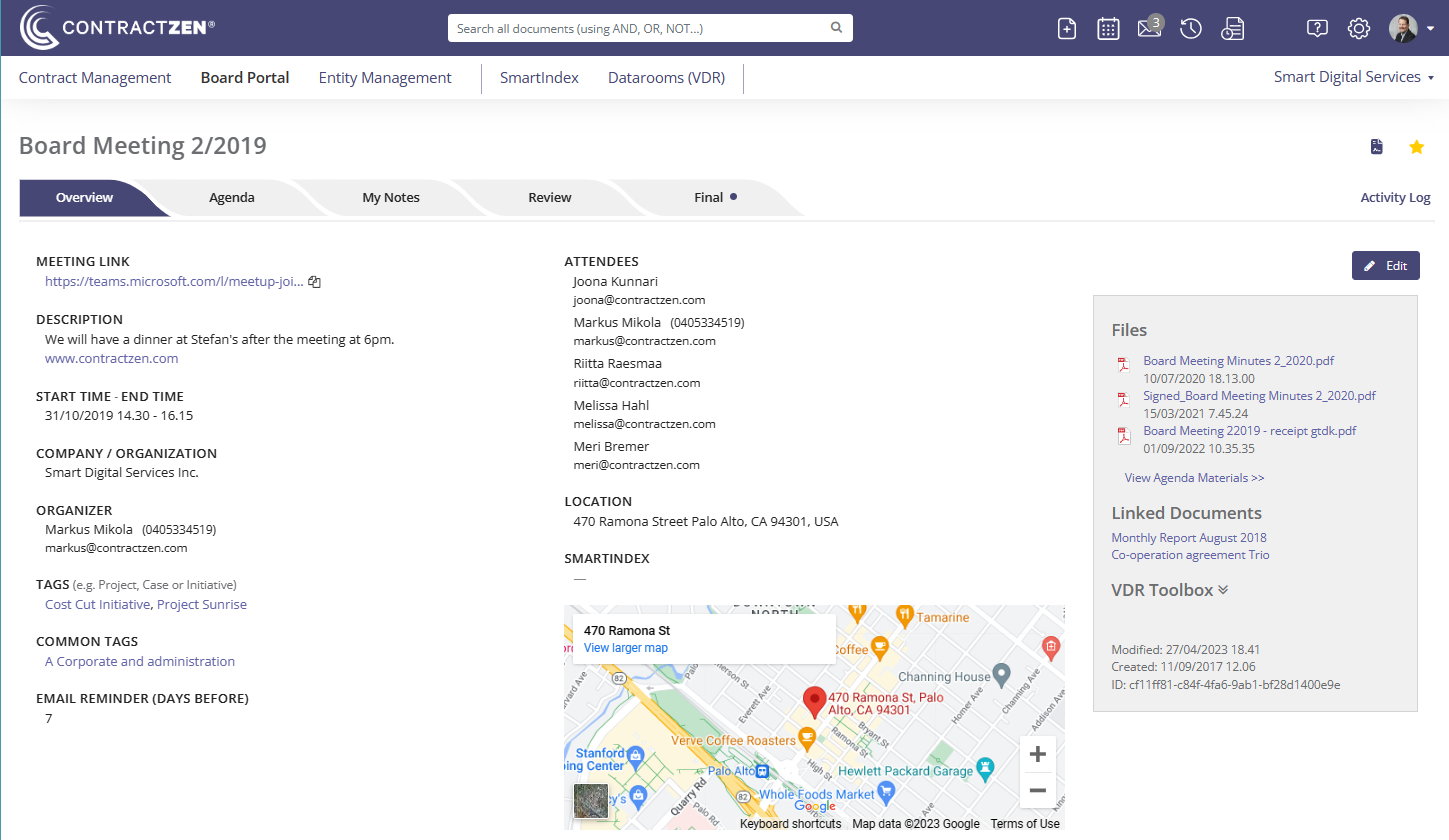
Task: Open the Smart Digital Services dropdown
Action: [1354, 77]
